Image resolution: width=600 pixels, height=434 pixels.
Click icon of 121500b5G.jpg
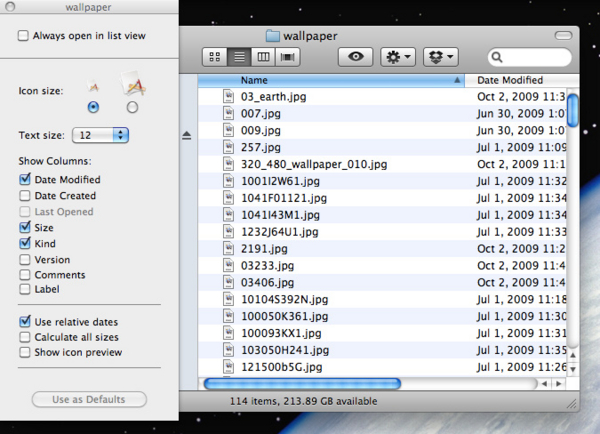228,367
